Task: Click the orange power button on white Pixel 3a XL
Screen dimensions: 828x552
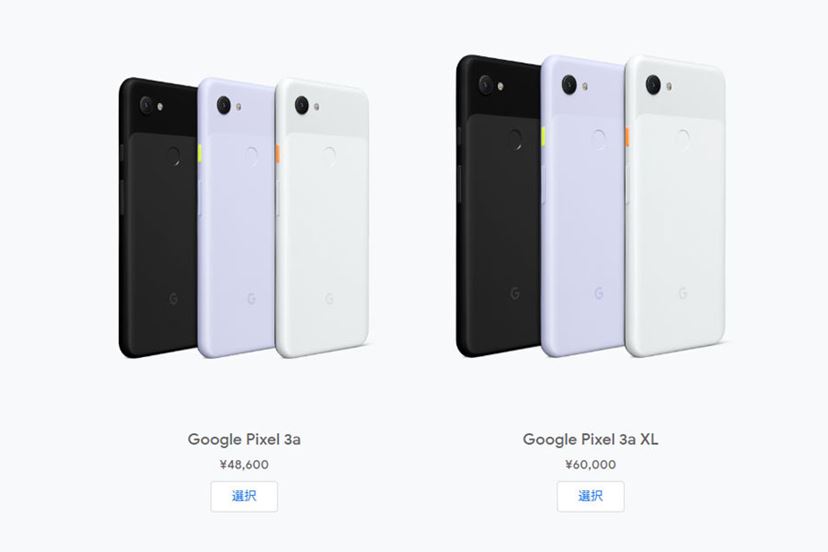Action: (x=627, y=137)
